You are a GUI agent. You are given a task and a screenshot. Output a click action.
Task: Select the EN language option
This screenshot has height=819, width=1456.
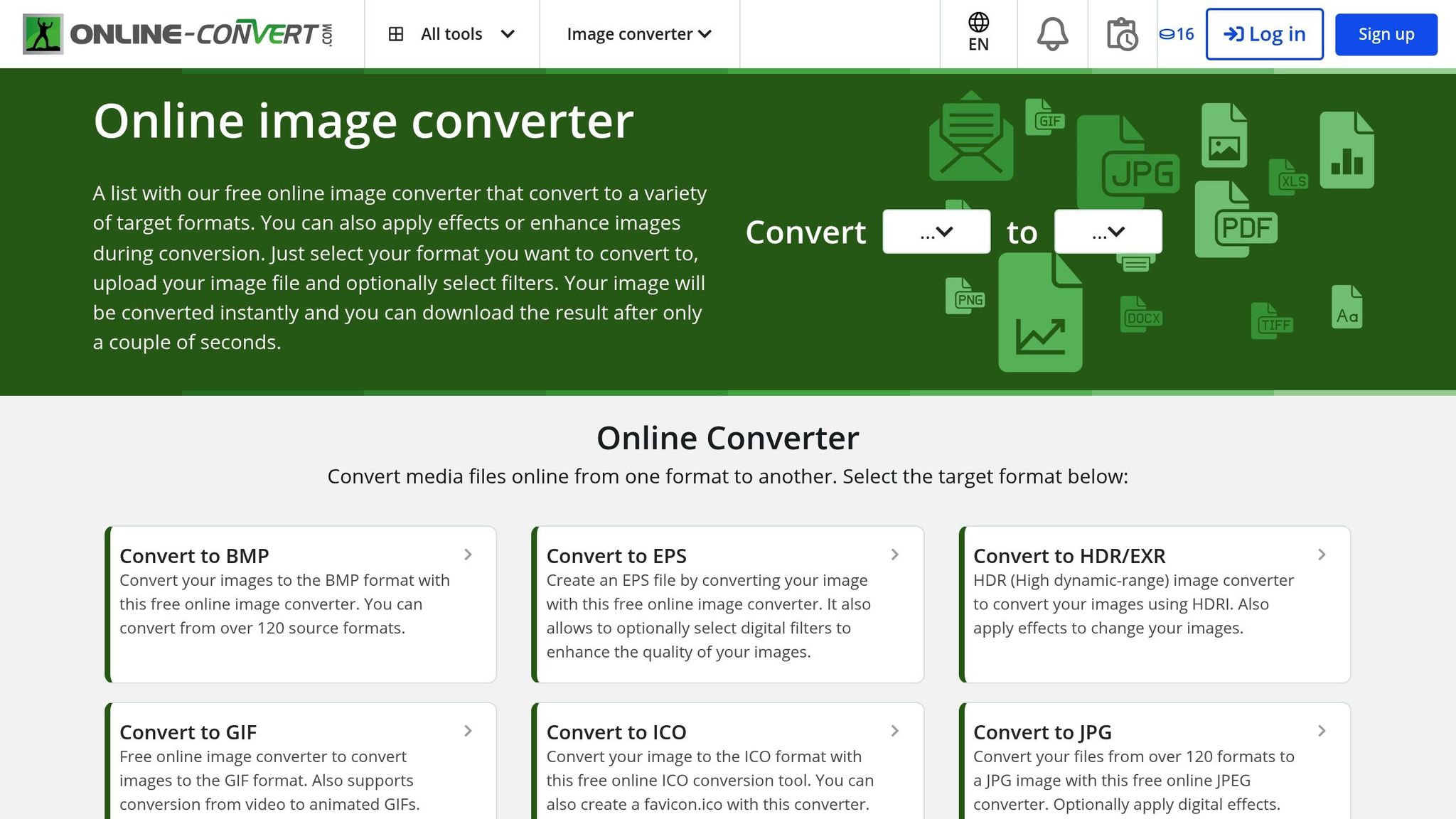979,33
